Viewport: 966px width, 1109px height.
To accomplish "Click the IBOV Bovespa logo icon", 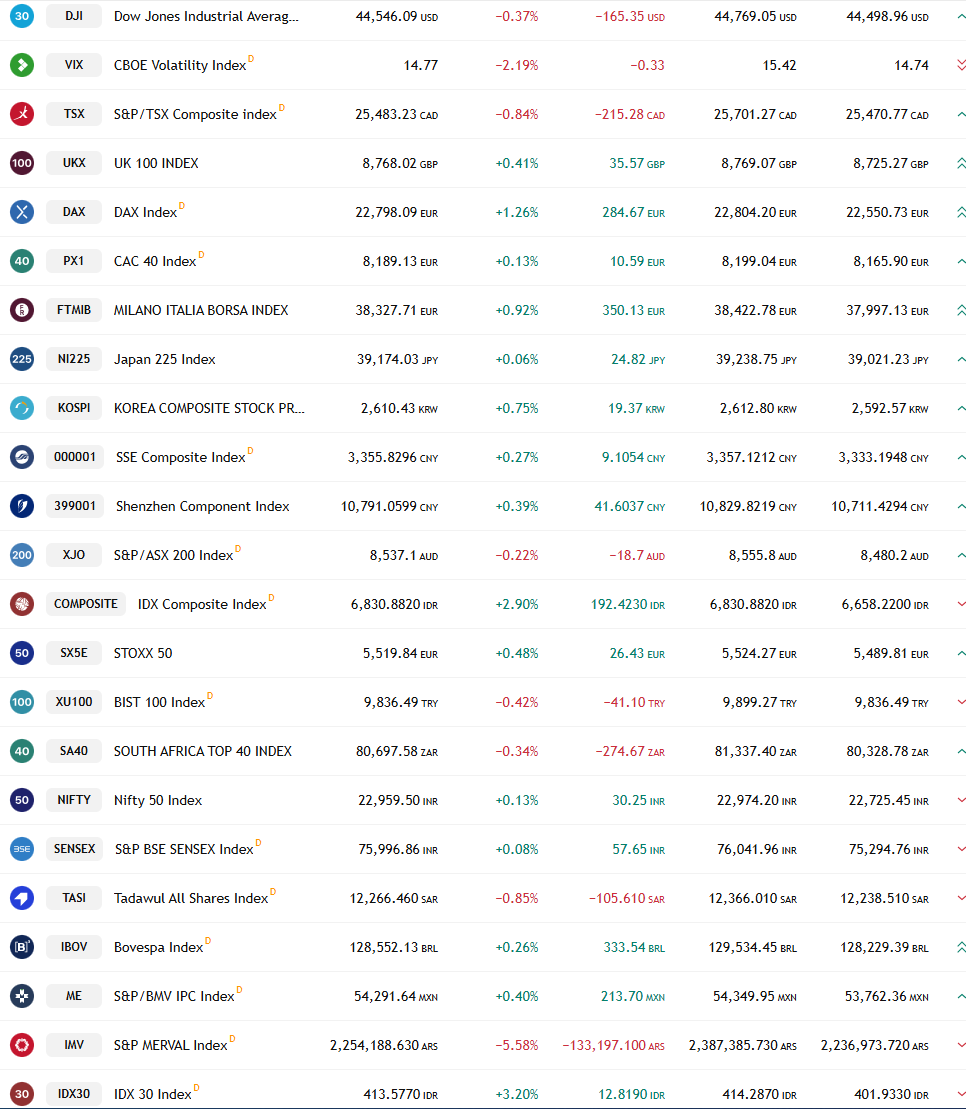I will tap(22, 946).
